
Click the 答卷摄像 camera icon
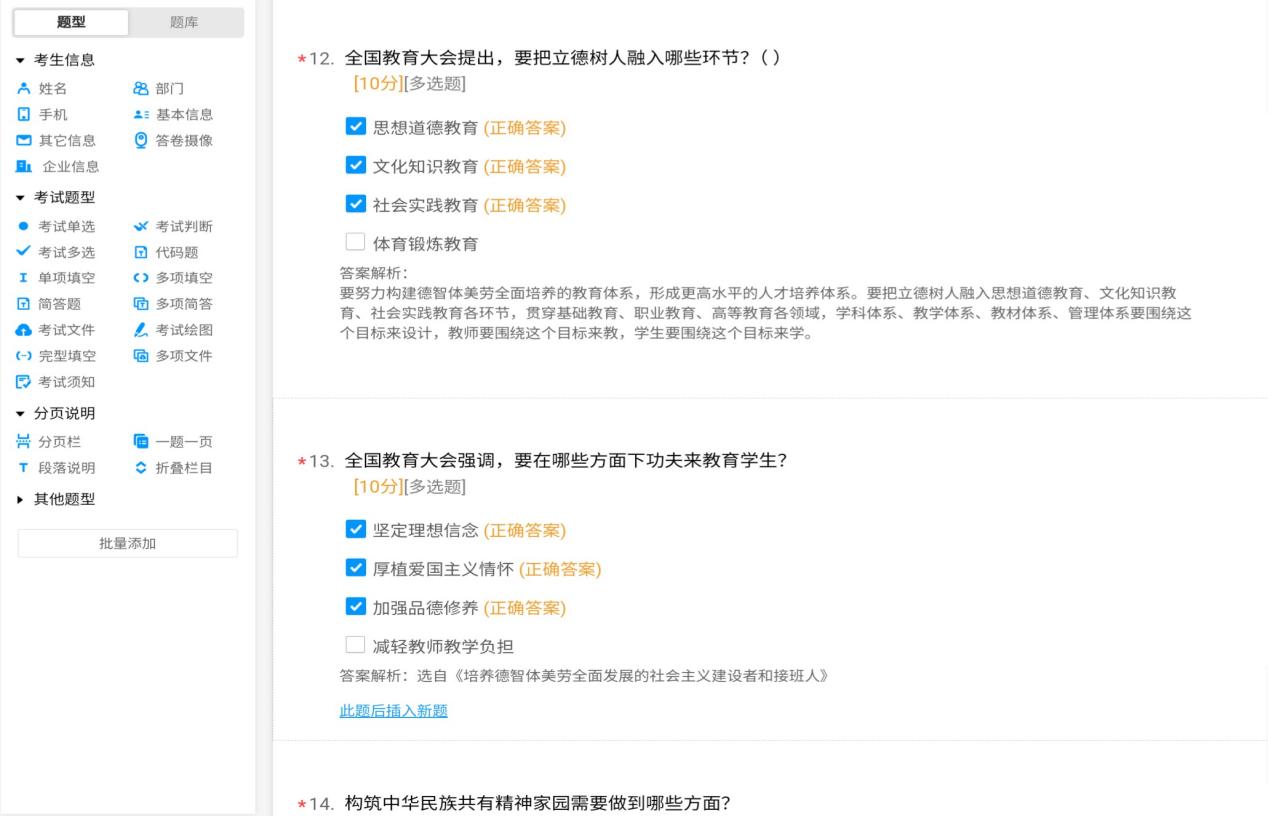(x=141, y=140)
